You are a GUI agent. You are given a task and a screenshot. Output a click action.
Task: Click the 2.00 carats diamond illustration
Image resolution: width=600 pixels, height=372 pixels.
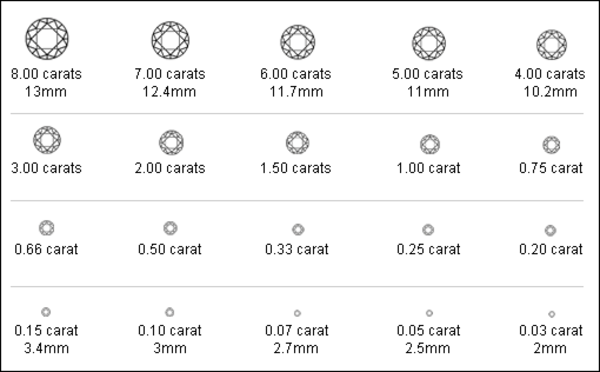171,142
